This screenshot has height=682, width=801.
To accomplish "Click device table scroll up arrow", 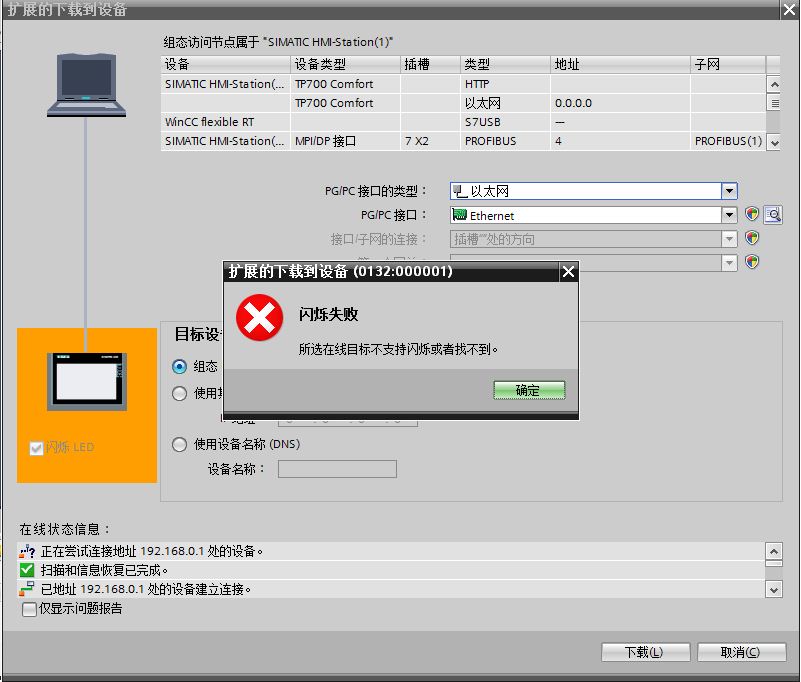I will click(774, 84).
